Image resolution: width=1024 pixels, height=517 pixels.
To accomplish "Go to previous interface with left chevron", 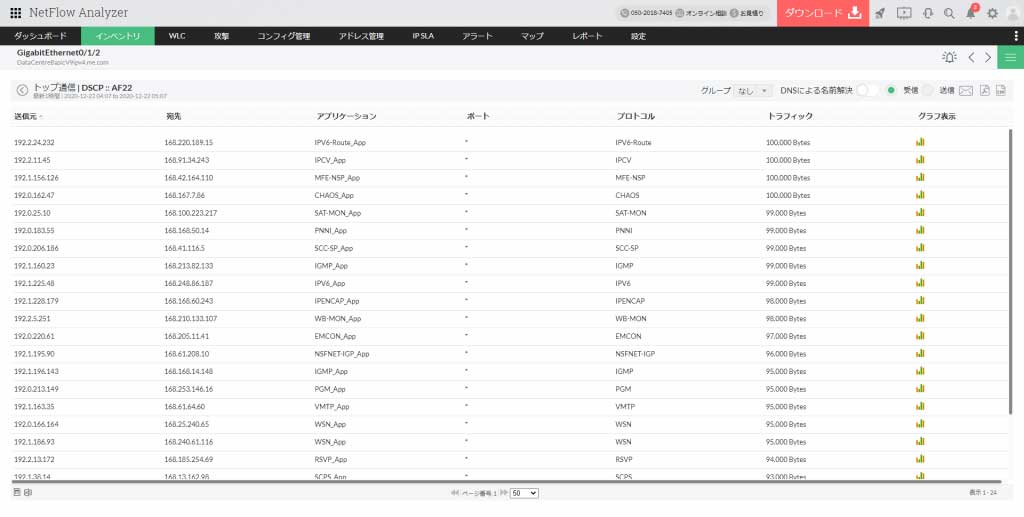I will pos(971,57).
